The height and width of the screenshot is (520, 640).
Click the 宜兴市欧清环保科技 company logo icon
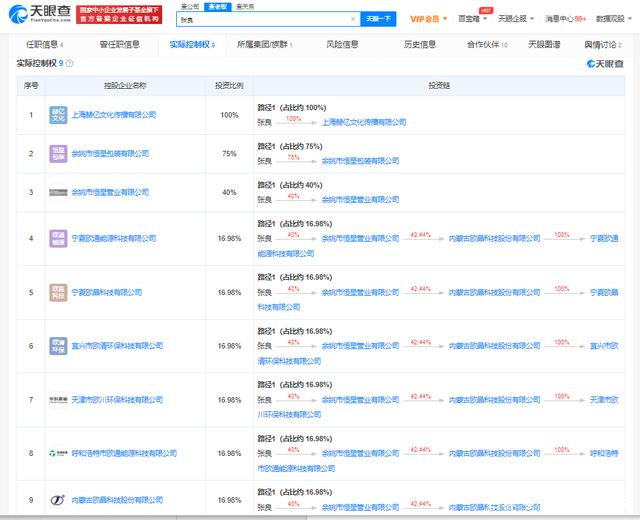pos(59,345)
